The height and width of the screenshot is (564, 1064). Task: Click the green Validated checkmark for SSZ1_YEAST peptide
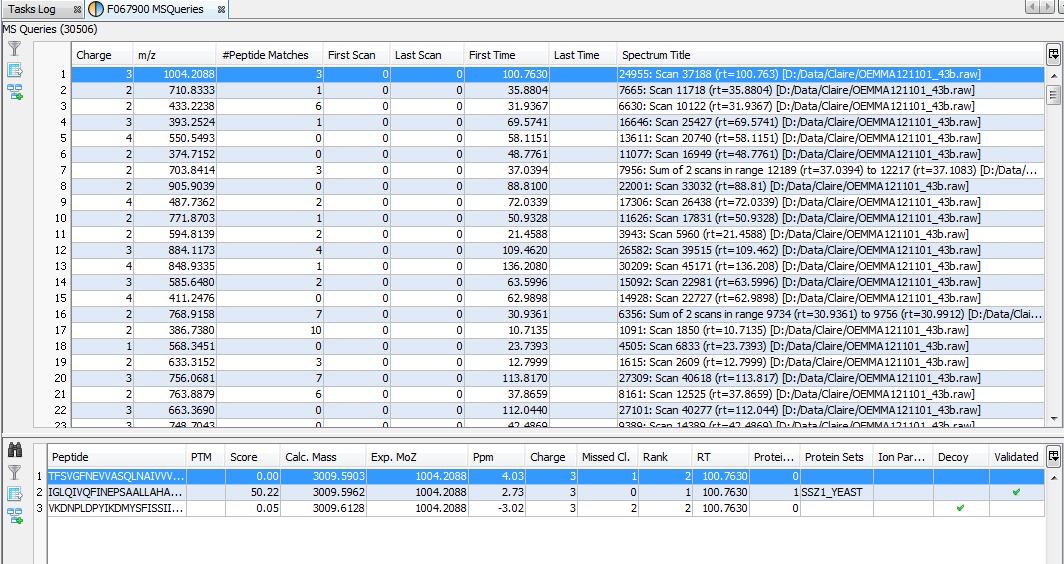1016,492
